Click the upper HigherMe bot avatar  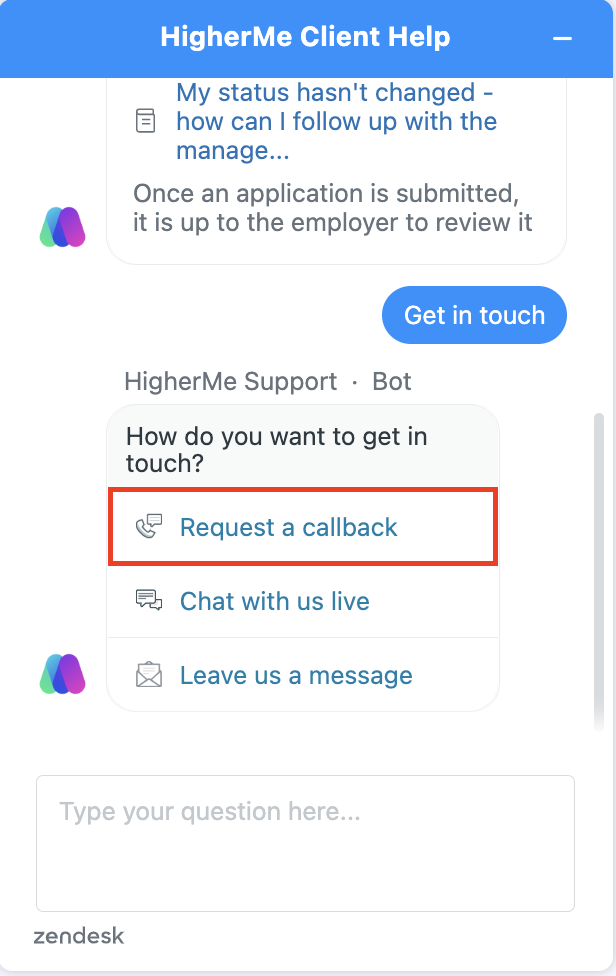63,227
